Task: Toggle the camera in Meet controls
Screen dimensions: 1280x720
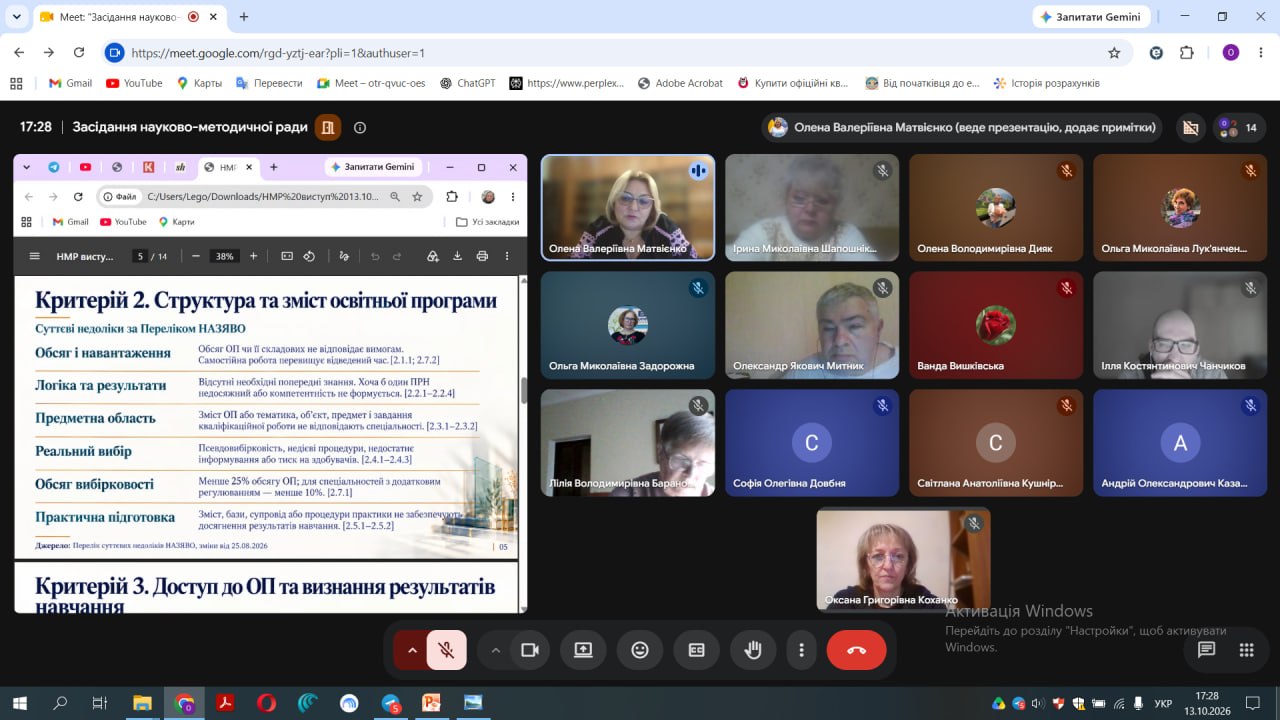Action: (530, 650)
